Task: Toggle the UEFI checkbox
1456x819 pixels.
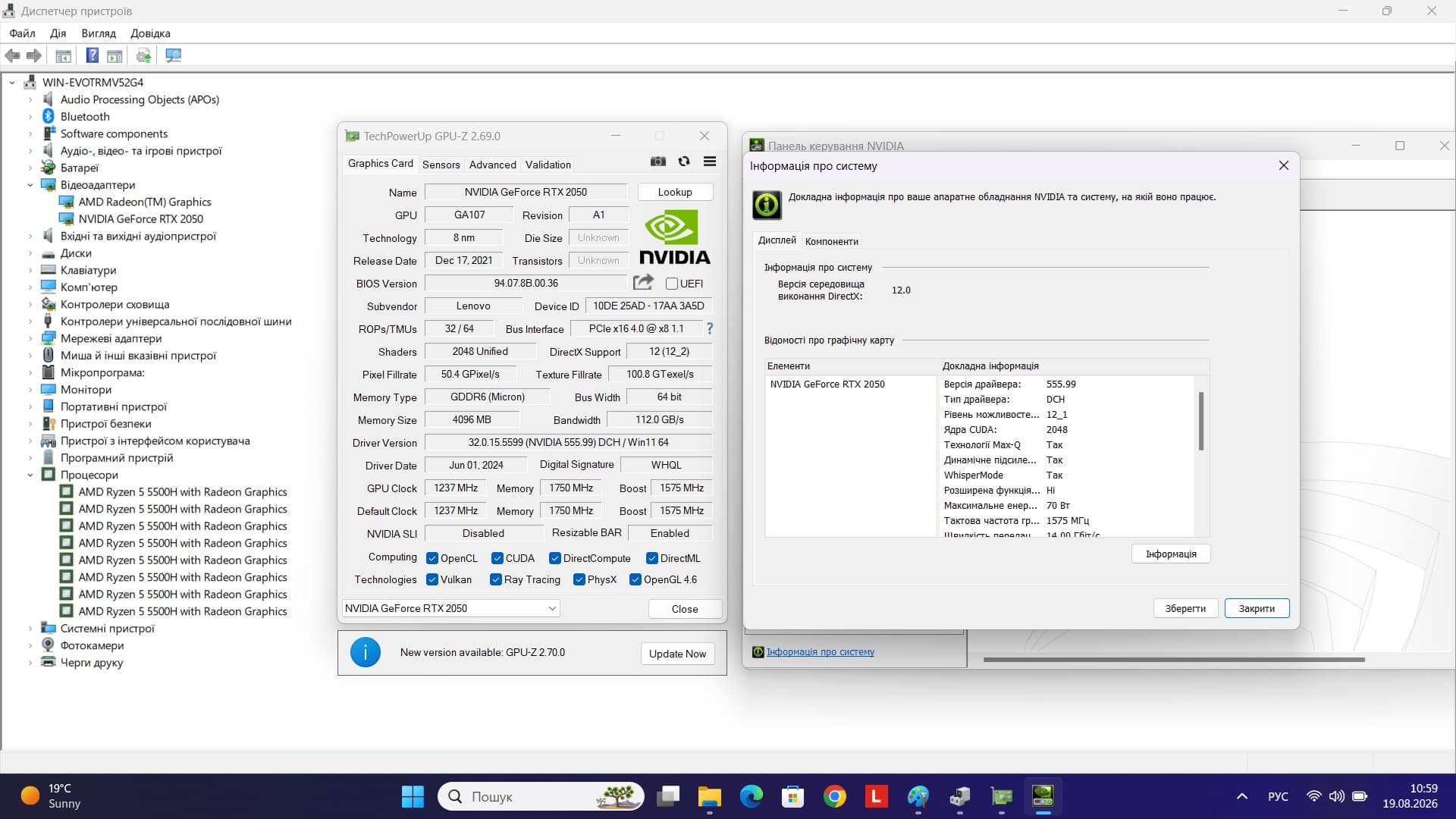Action: [x=671, y=284]
